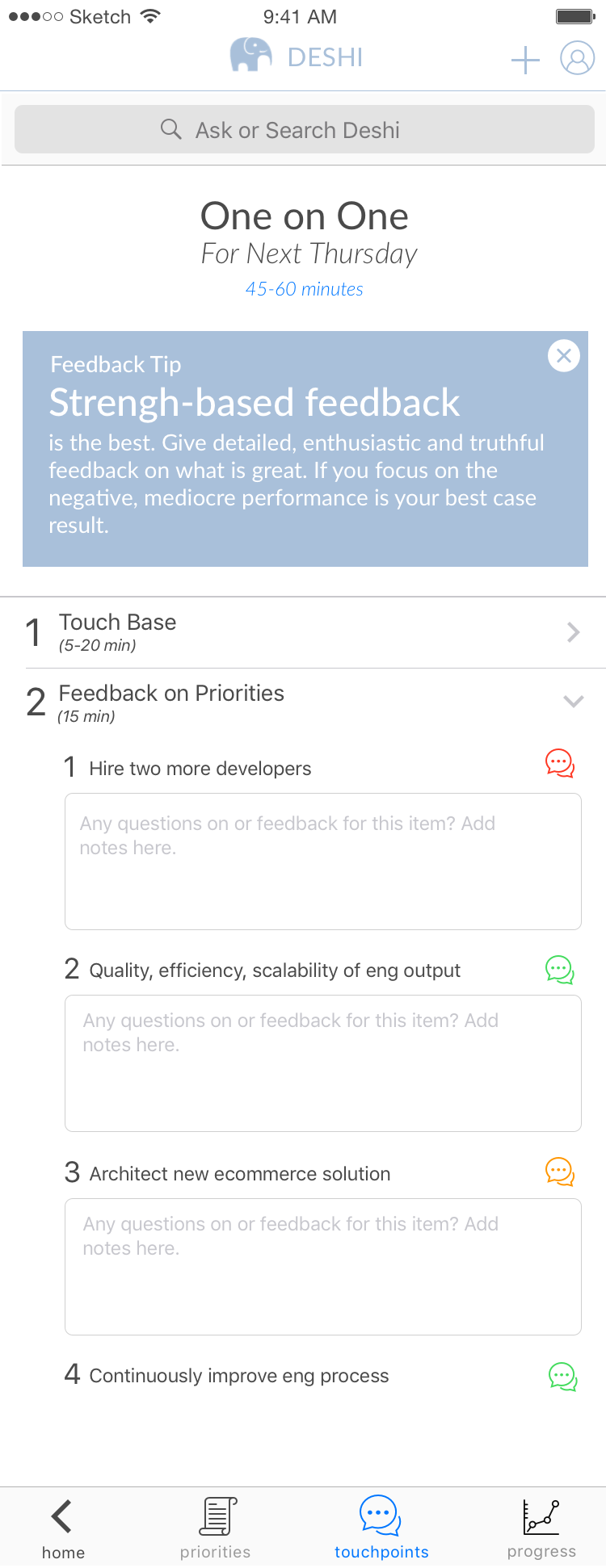
Task: Dismiss the Feedback Tip banner
Action: pos(564,355)
